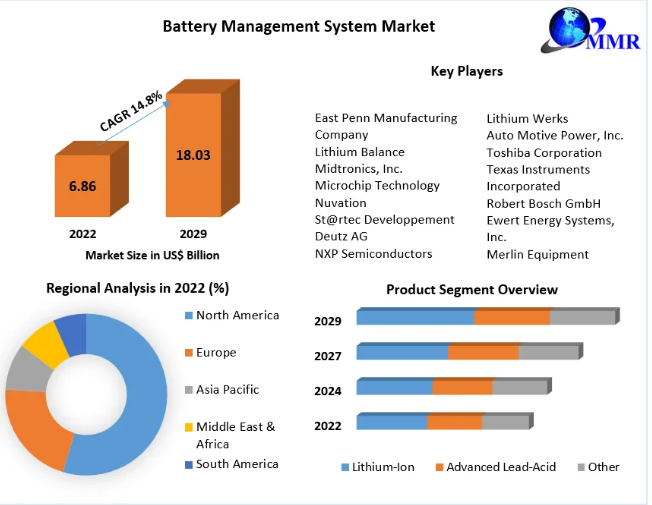Click the 2027 product segment stacked bar

[467, 353]
